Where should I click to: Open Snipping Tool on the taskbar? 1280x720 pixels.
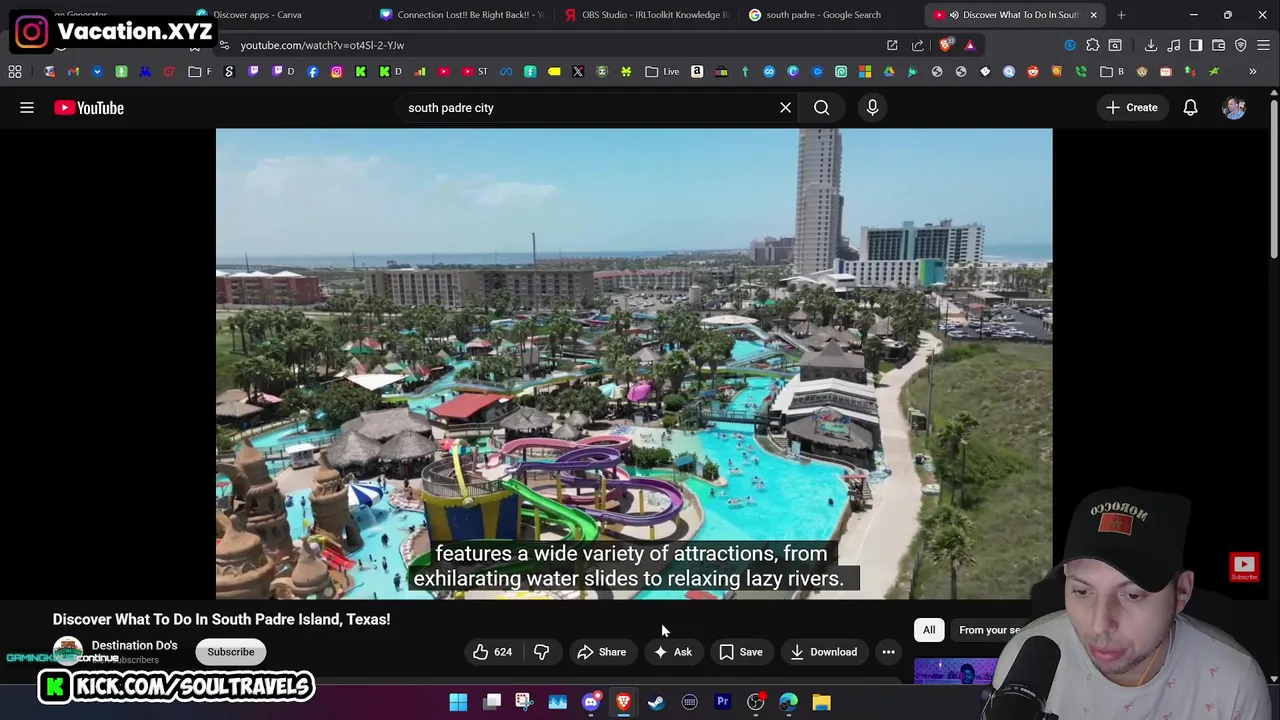pyautogui.click(x=524, y=702)
